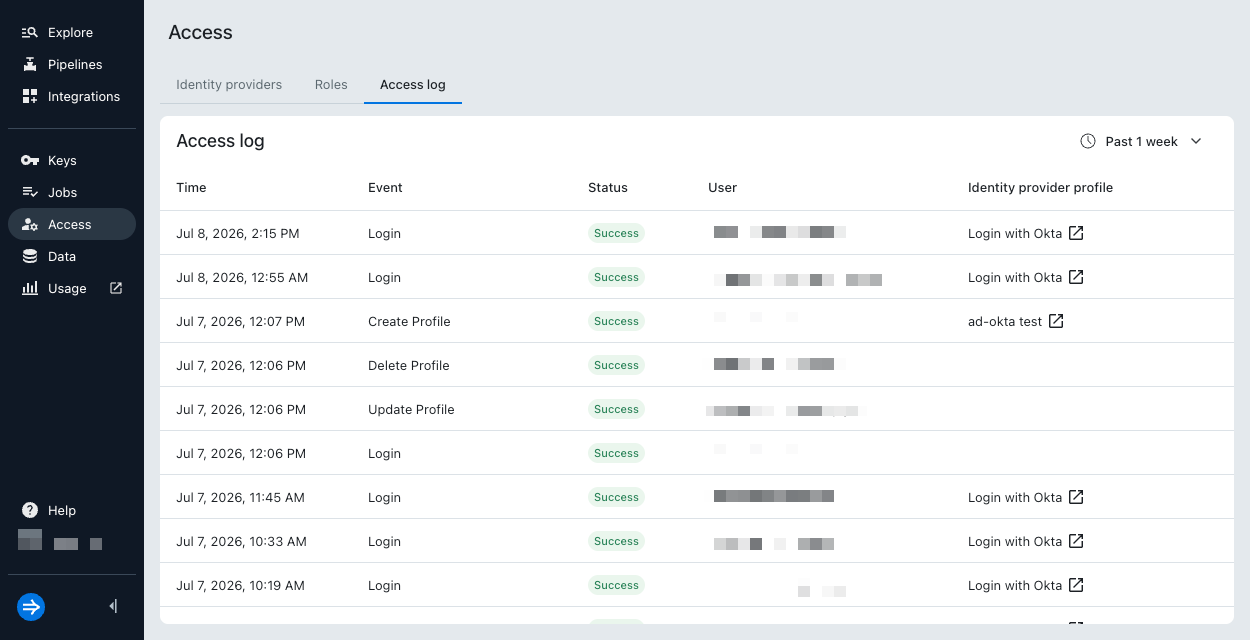Image resolution: width=1250 pixels, height=640 pixels.
Task: Select the Access log tab
Action: pyautogui.click(x=413, y=84)
